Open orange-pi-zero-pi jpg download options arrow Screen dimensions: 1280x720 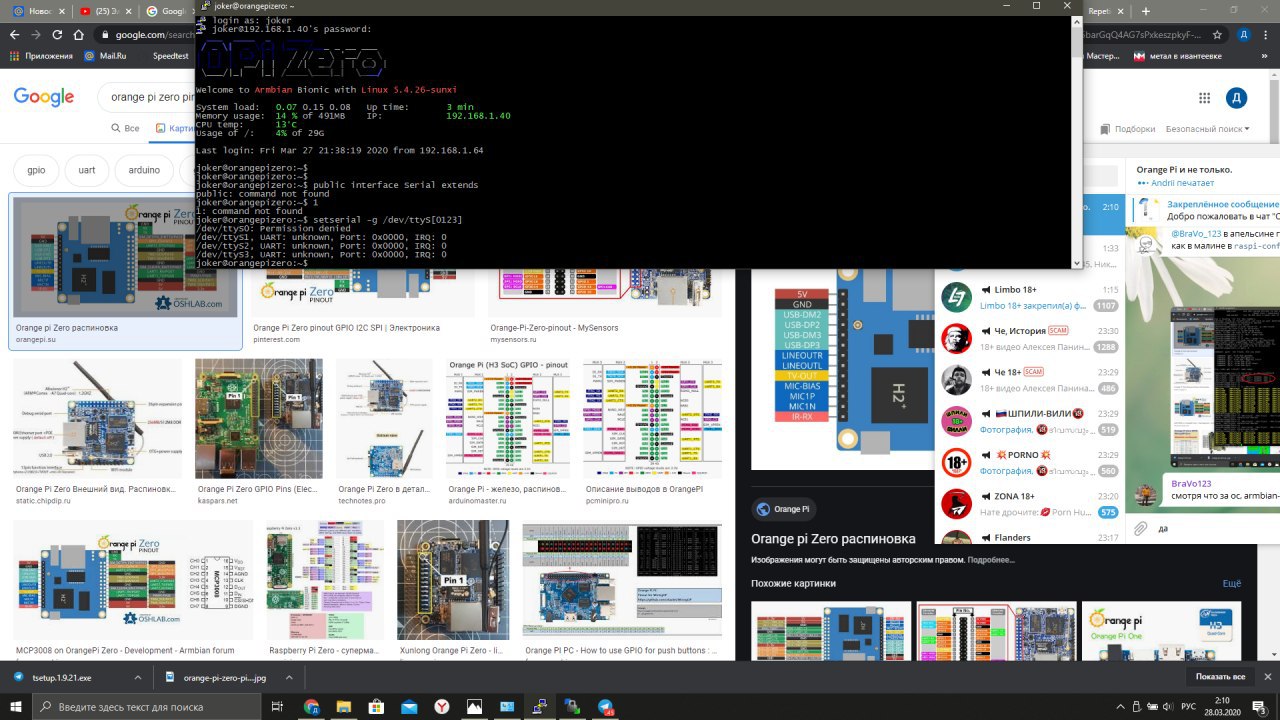point(289,677)
